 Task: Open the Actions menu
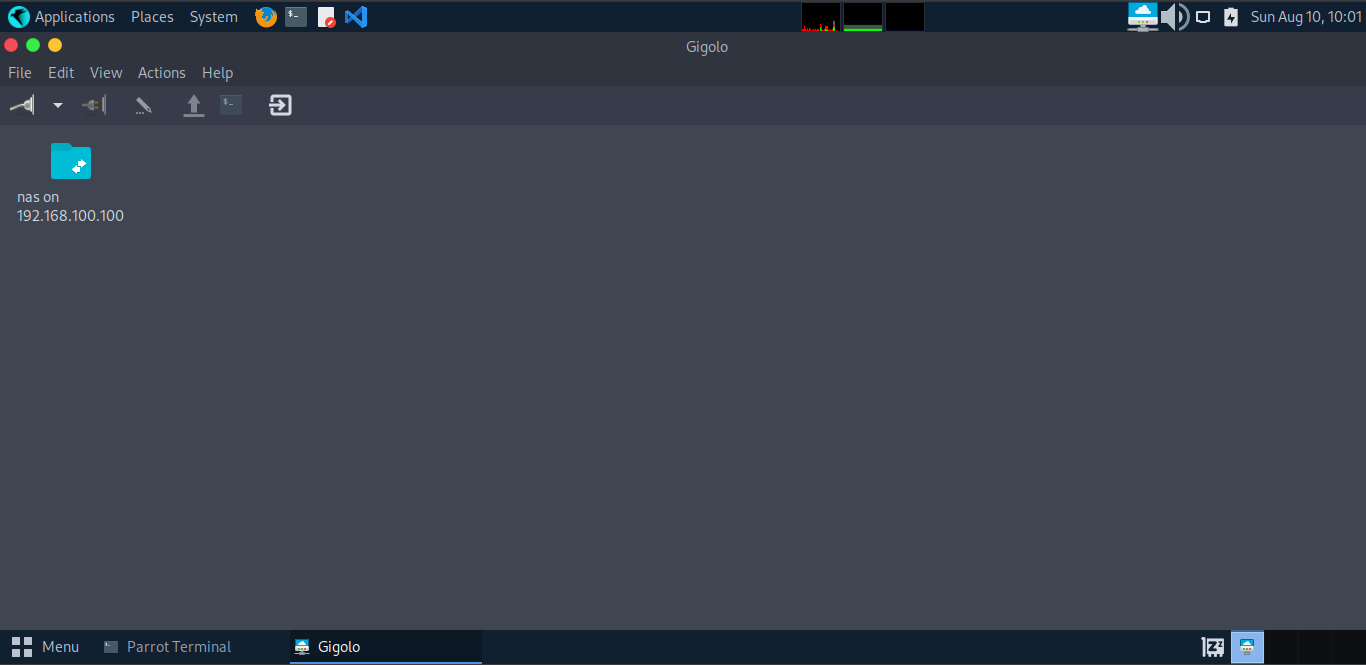pyautogui.click(x=161, y=72)
